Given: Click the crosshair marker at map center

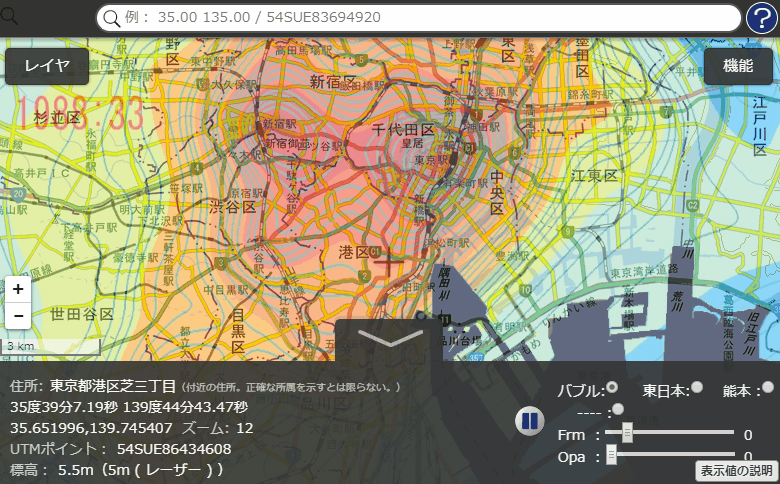Looking at the screenshot, I should pos(389,263).
